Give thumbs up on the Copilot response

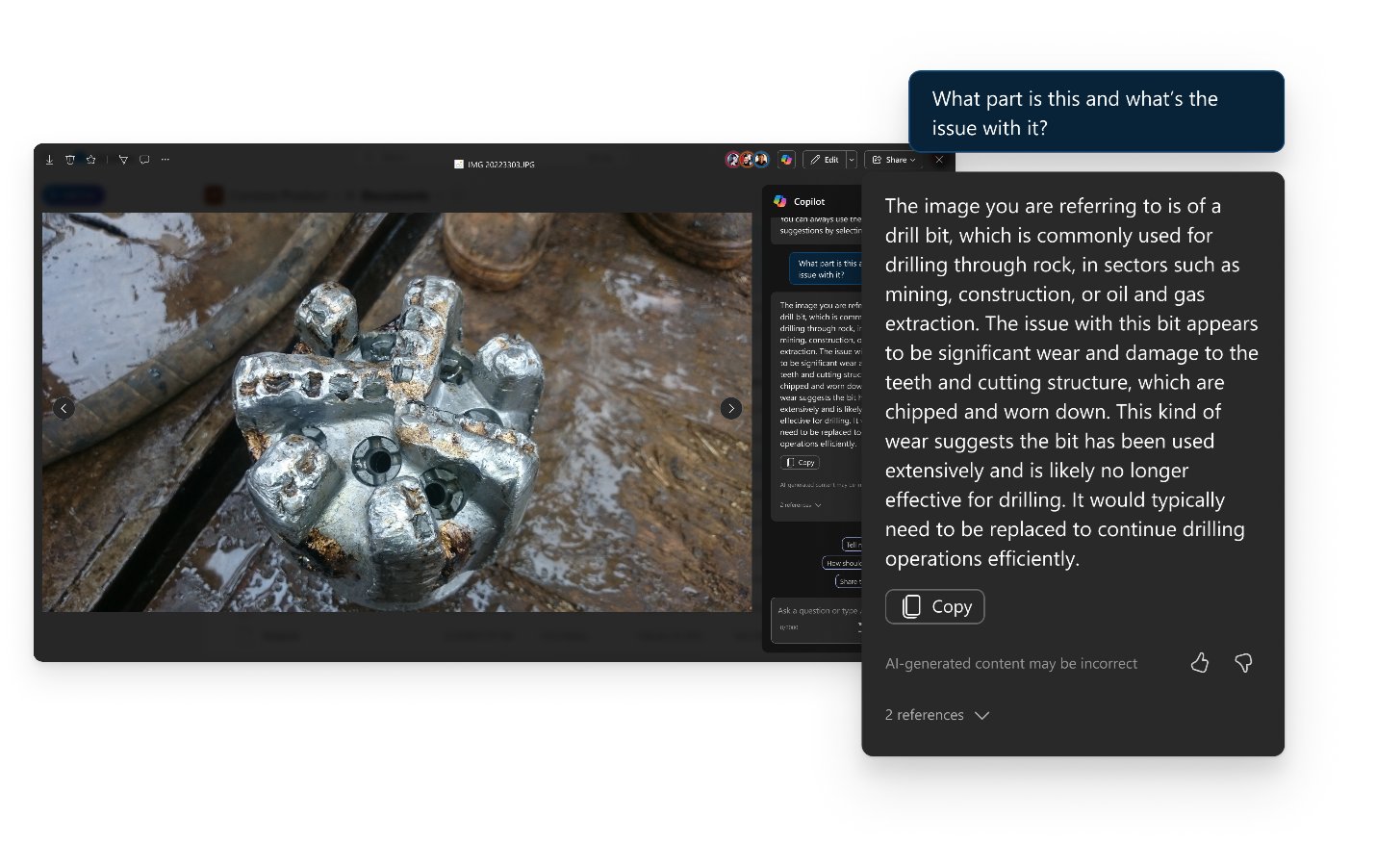[x=1200, y=663]
